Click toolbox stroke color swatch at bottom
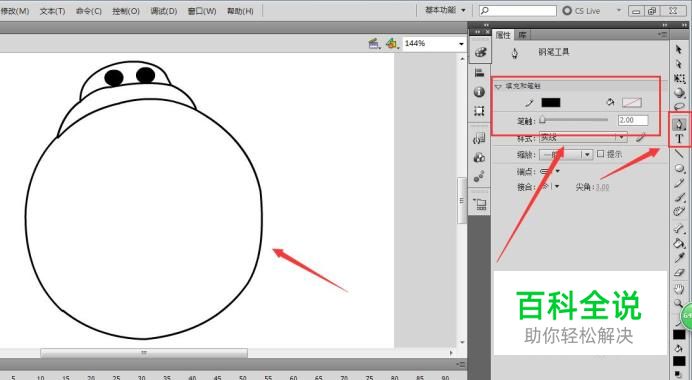The width and height of the screenshot is (692, 380). (679, 334)
